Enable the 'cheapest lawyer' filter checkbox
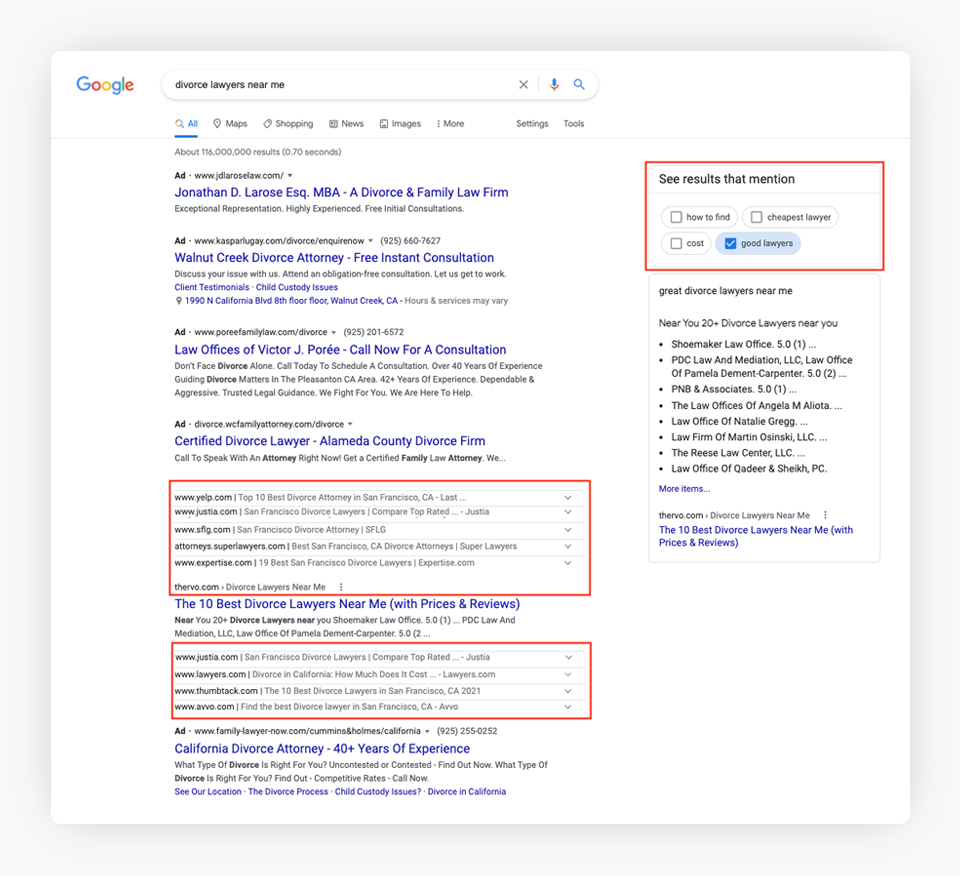 coord(757,217)
